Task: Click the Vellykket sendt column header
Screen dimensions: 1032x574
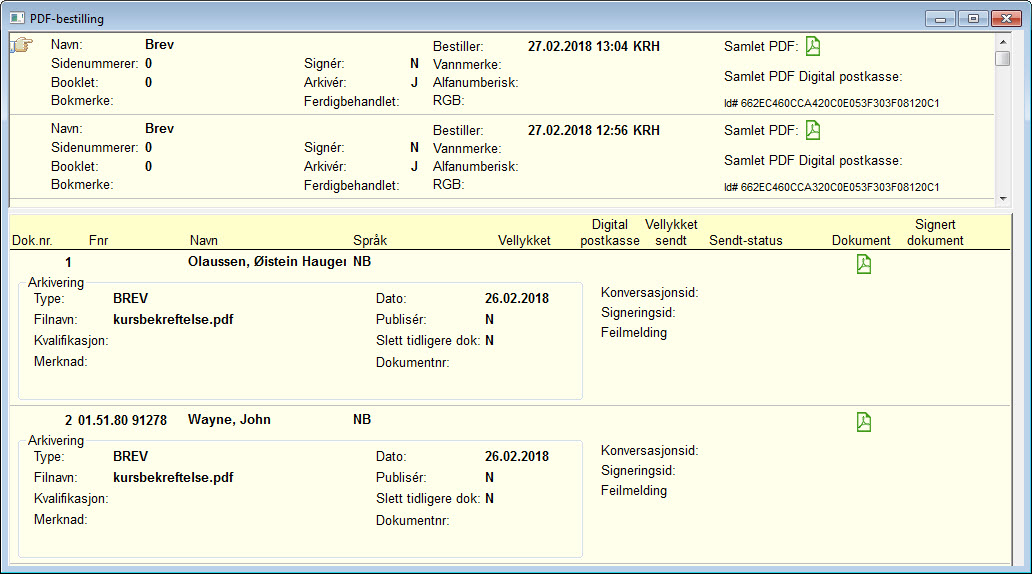Action: (671, 232)
